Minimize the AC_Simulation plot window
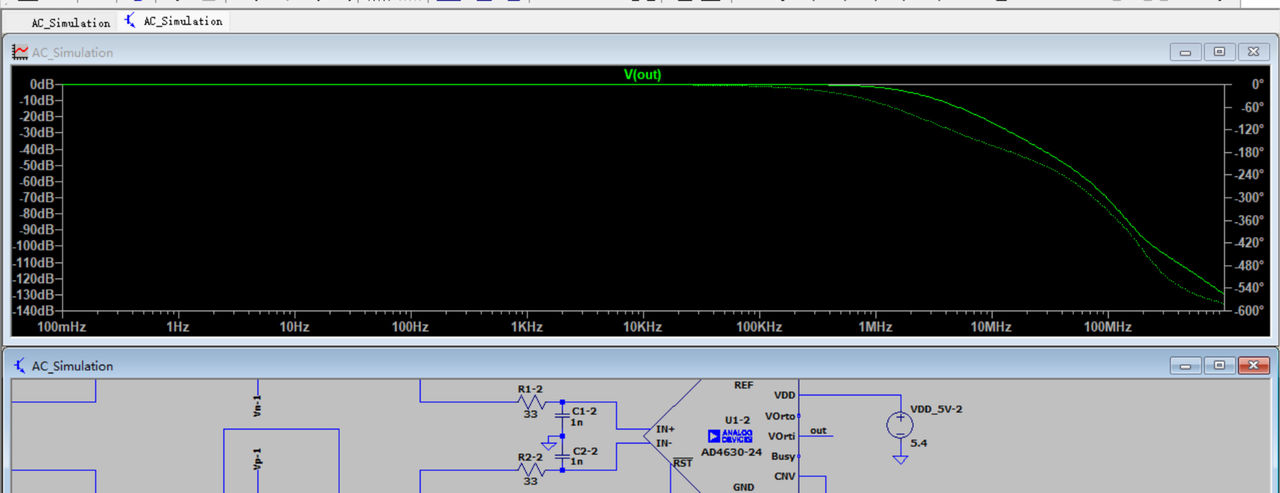The height and width of the screenshot is (493, 1280). 1185,52
